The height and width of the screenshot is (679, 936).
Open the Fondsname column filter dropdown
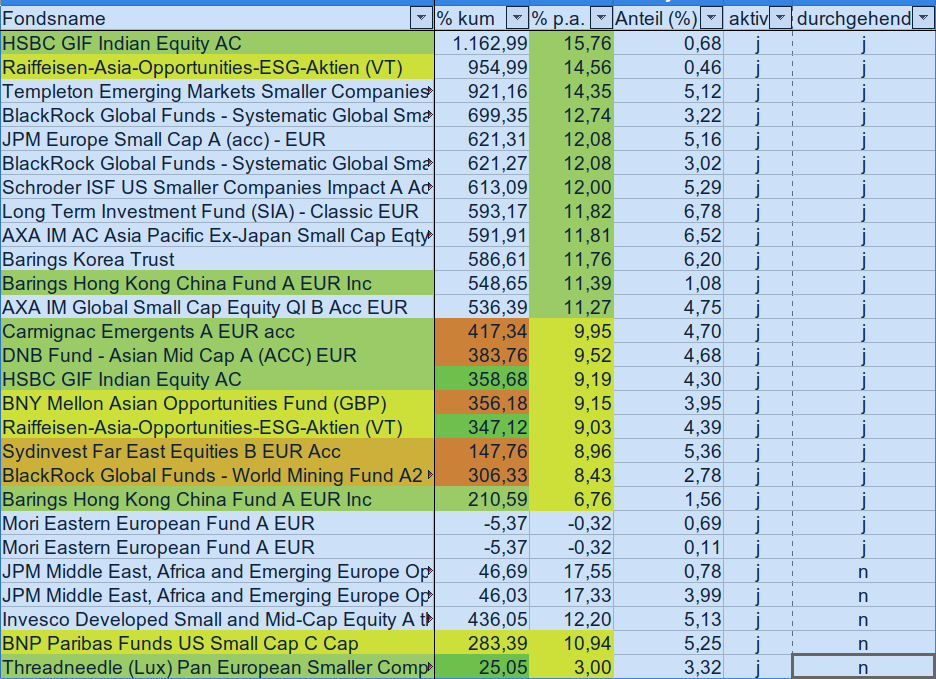tap(421, 19)
